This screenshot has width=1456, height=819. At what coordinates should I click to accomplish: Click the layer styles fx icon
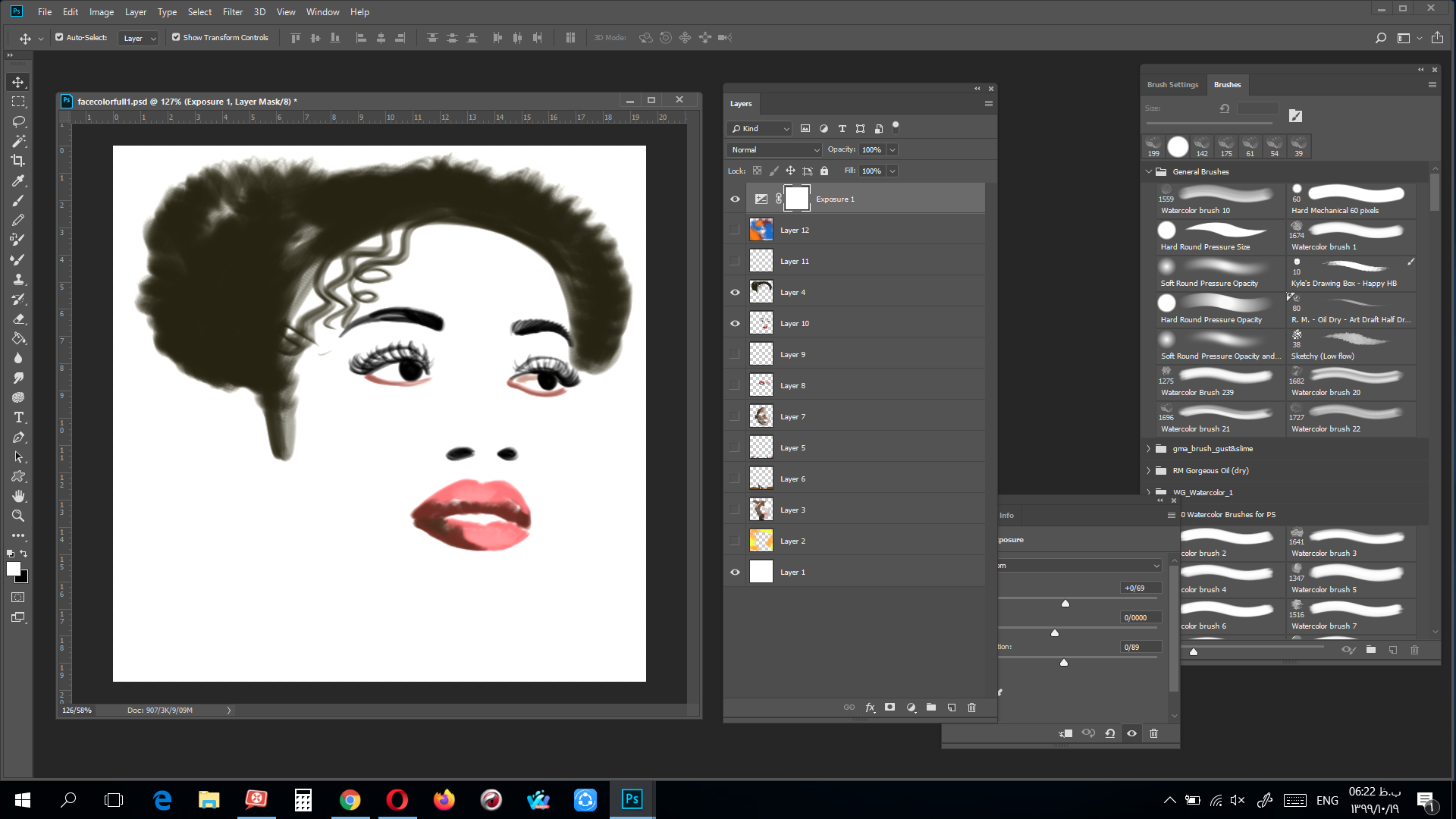[x=870, y=708]
